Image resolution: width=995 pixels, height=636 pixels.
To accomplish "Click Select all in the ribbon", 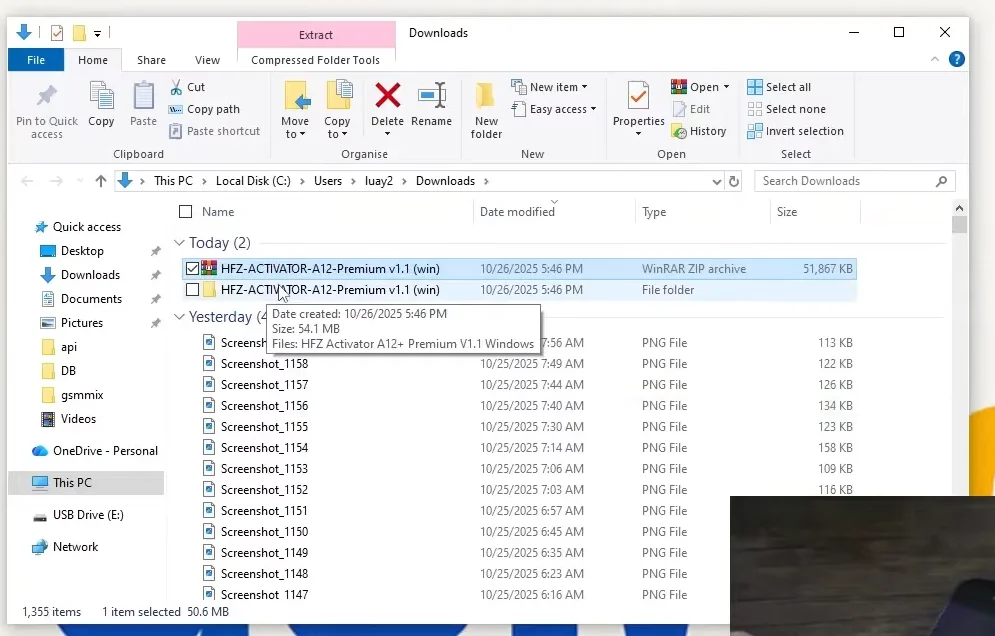I will pos(779,87).
